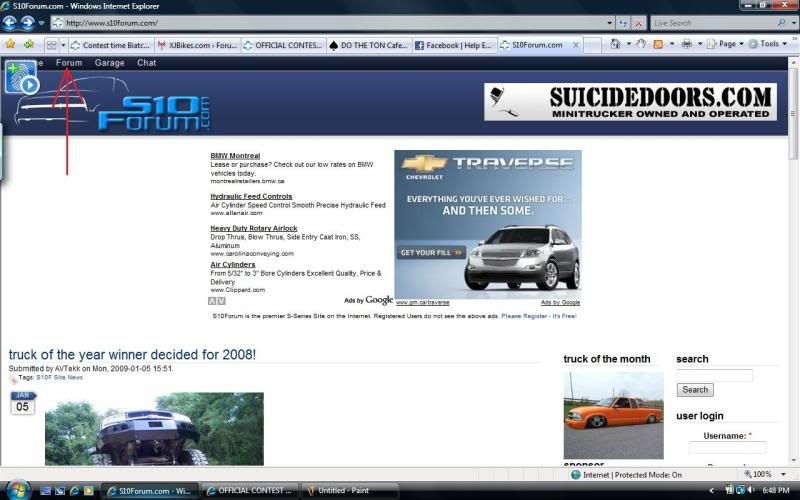The width and height of the screenshot is (800, 500).
Task: Open the Page menu
Action: click(x=726, y=44)
